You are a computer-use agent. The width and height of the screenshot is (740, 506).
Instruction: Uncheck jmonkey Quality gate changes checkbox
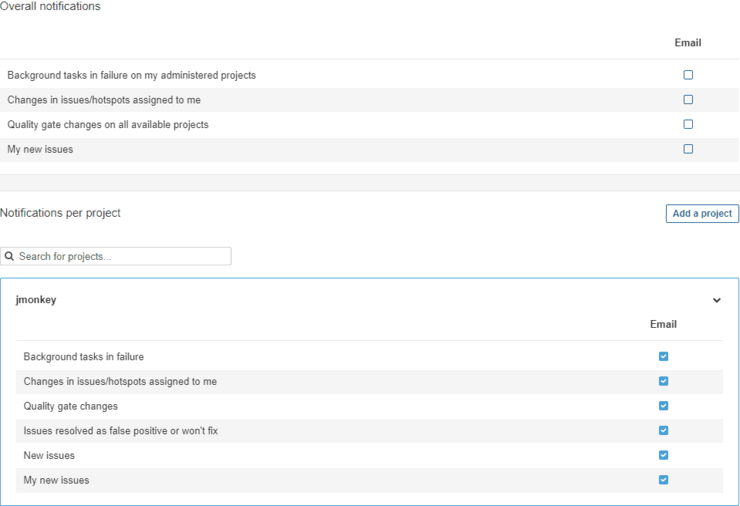[664, 406]
